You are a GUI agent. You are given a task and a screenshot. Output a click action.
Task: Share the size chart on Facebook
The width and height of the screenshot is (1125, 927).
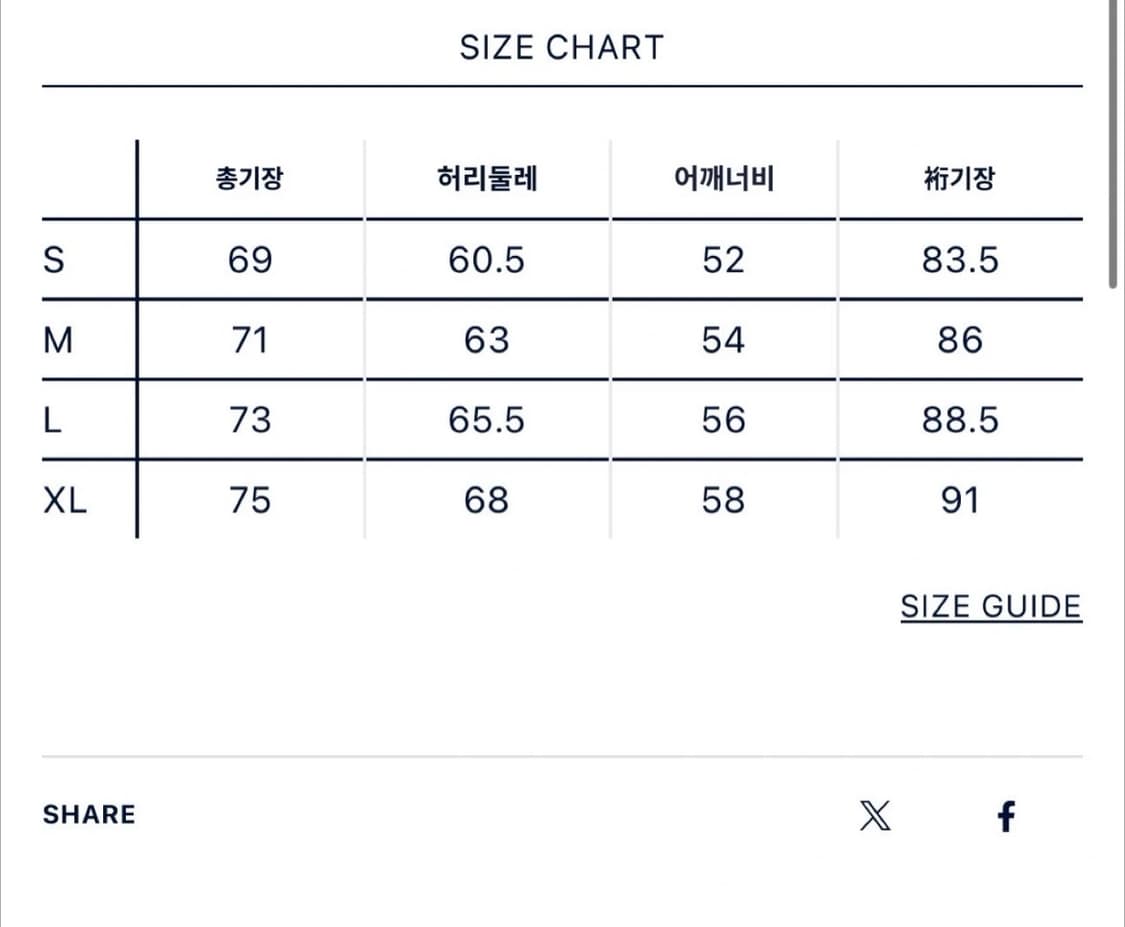point(1006,816)
